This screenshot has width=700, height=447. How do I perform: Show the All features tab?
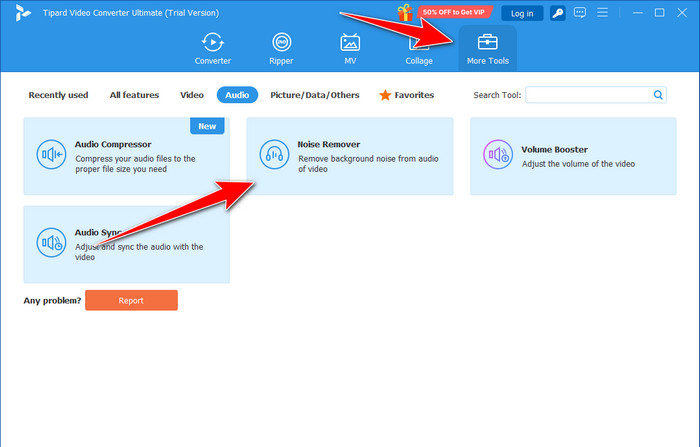tap(134, 95)
